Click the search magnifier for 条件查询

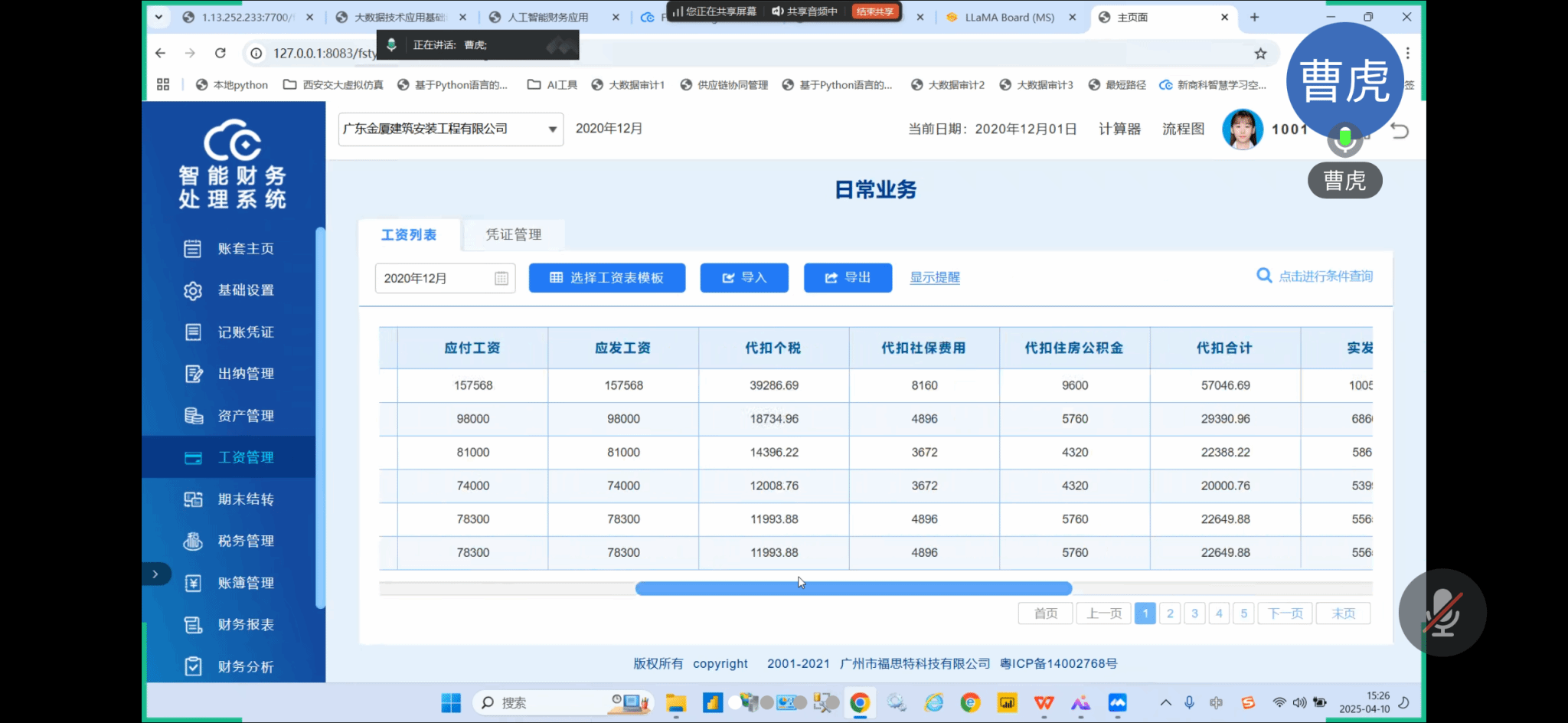[1264, 276]
